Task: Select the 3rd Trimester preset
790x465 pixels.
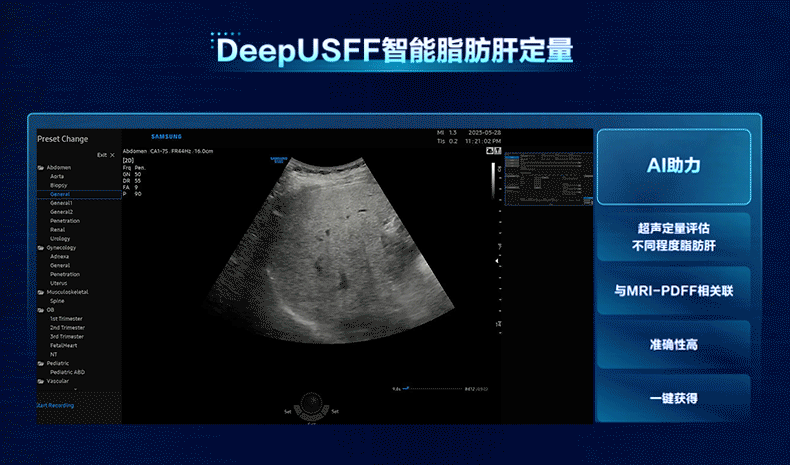Action: 67,337
